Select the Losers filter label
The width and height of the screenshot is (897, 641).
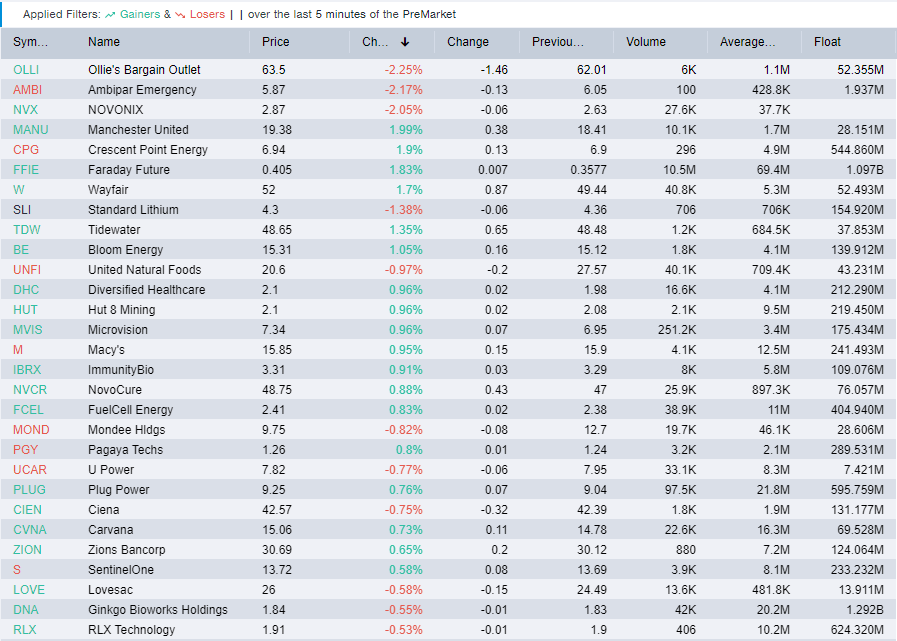207,14
